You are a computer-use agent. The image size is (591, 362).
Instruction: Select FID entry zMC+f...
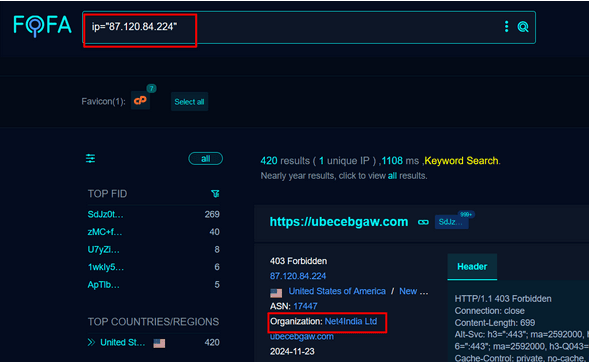coord(105,232)
